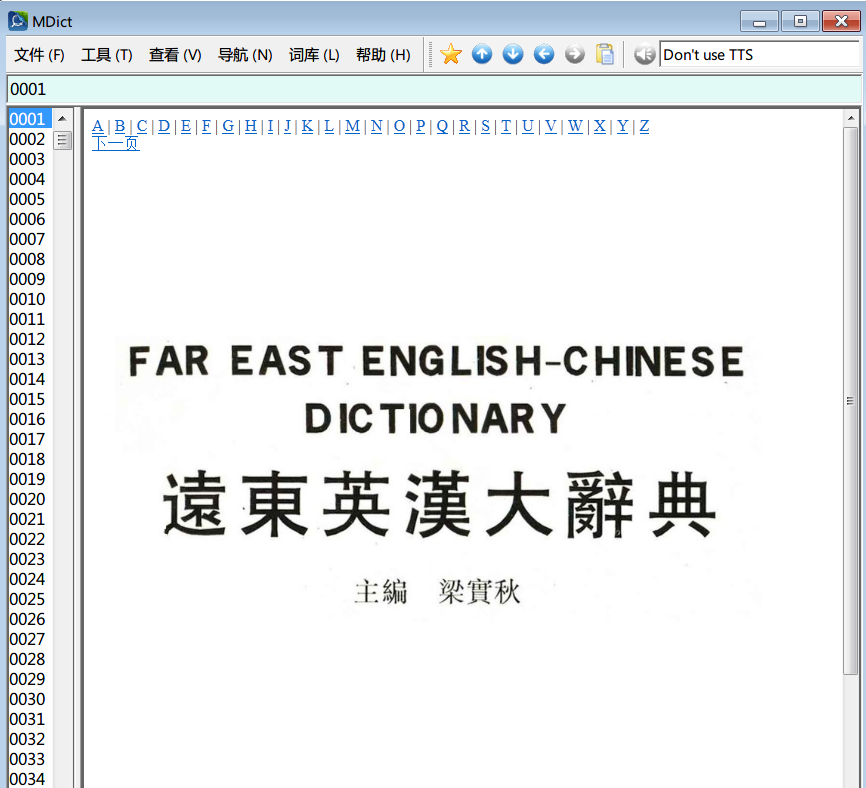Open the 查看 (V) menu
The width and height of the screenshot is (866, 788).
tap(175, 55)
